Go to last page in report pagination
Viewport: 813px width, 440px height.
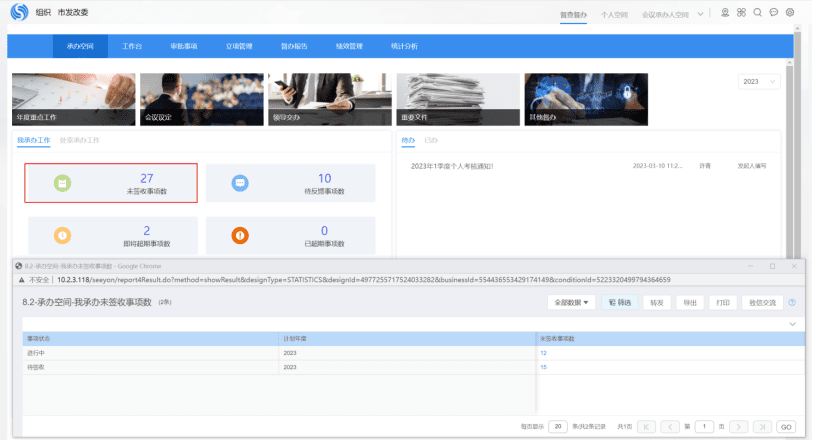[762, 427]
